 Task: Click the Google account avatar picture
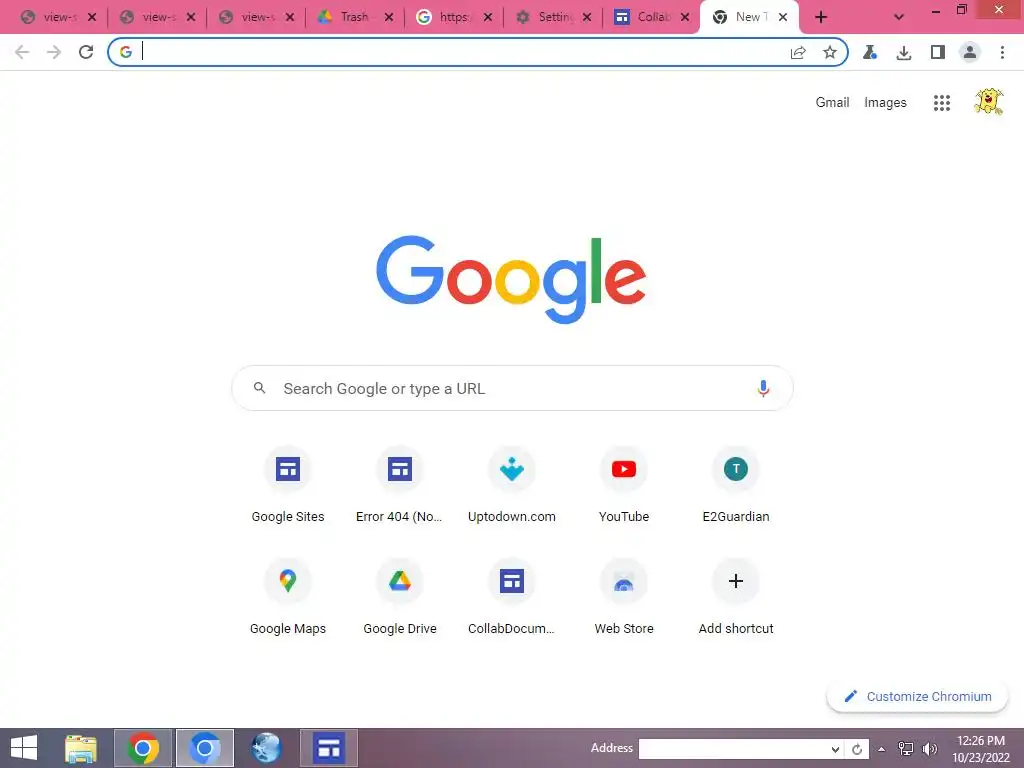coord(989,102)
